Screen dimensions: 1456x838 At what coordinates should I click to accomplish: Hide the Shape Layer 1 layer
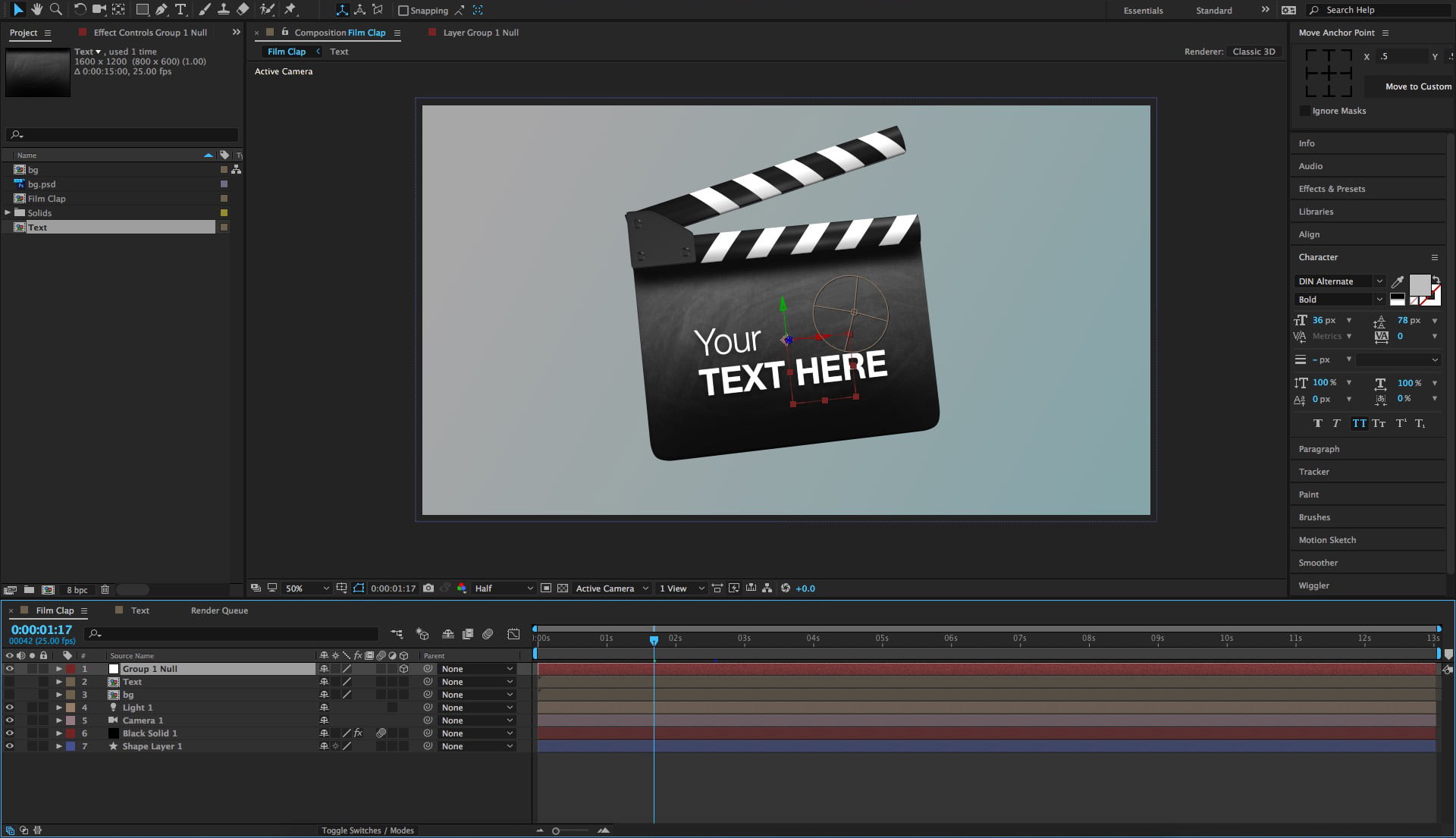pyautogui.click(x=10, y=746)
